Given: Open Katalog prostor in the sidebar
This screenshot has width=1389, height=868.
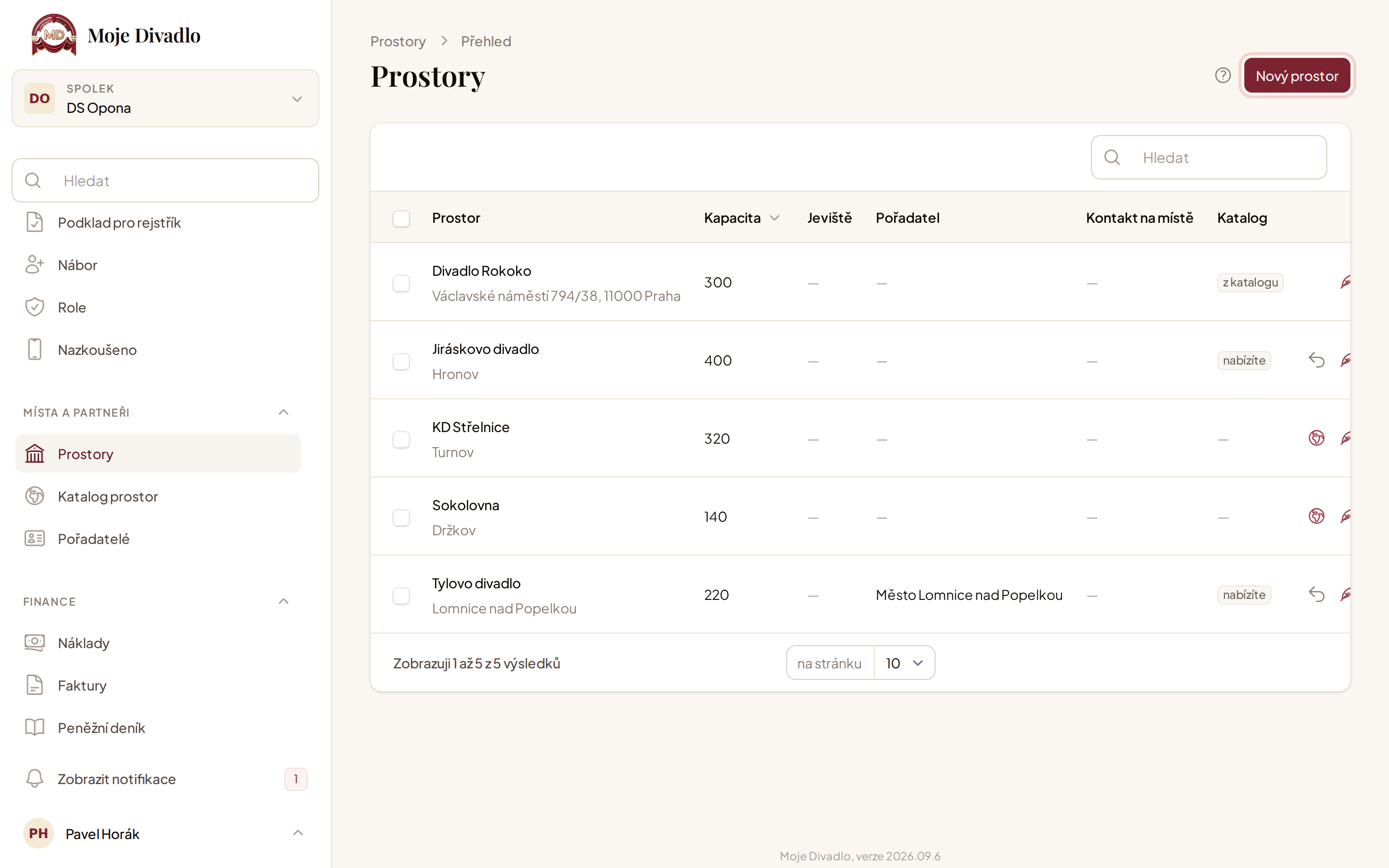Looking at the screenshot, I should 158,497.
